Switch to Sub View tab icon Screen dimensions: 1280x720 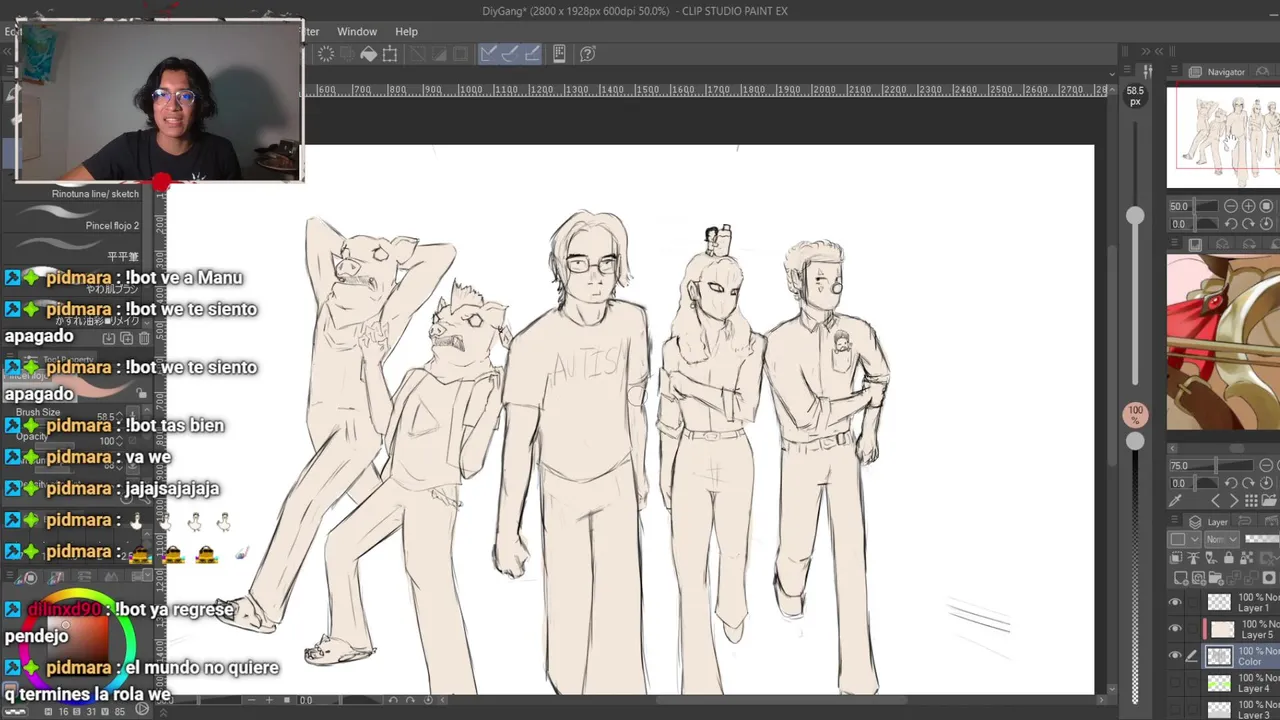click(x=1195, y=244)
